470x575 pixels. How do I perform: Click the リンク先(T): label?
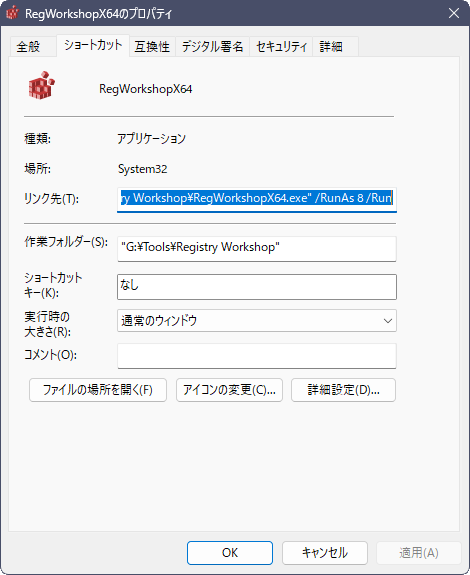[51, 199]
